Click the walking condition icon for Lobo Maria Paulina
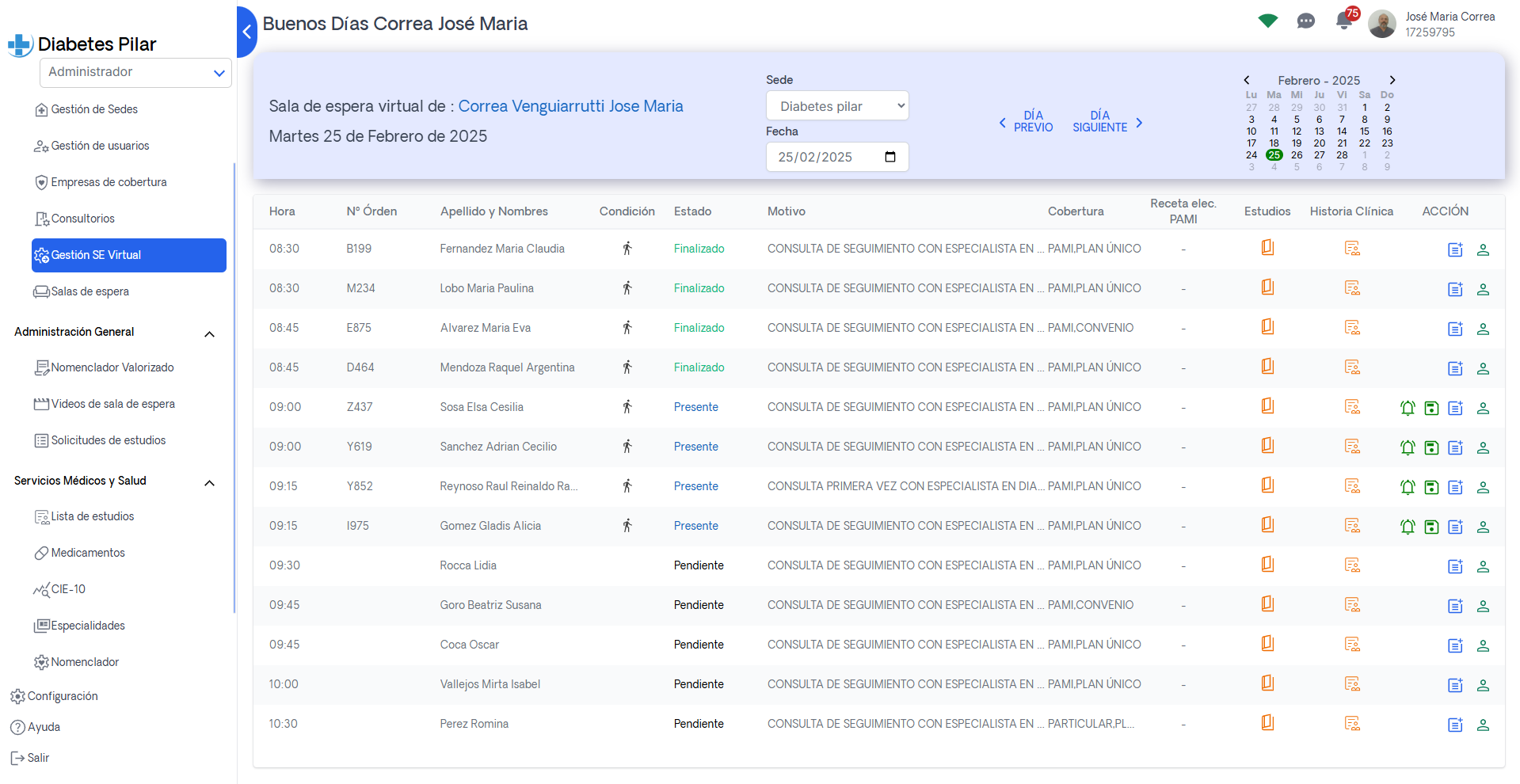The image size is (1520, 784). click(627, 287)
